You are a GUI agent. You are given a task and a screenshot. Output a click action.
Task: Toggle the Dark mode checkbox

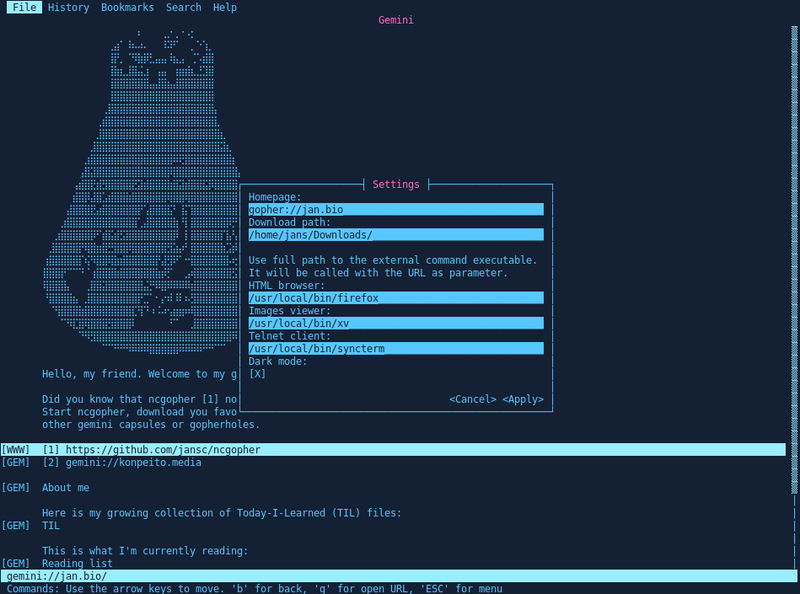coord(257,374)
